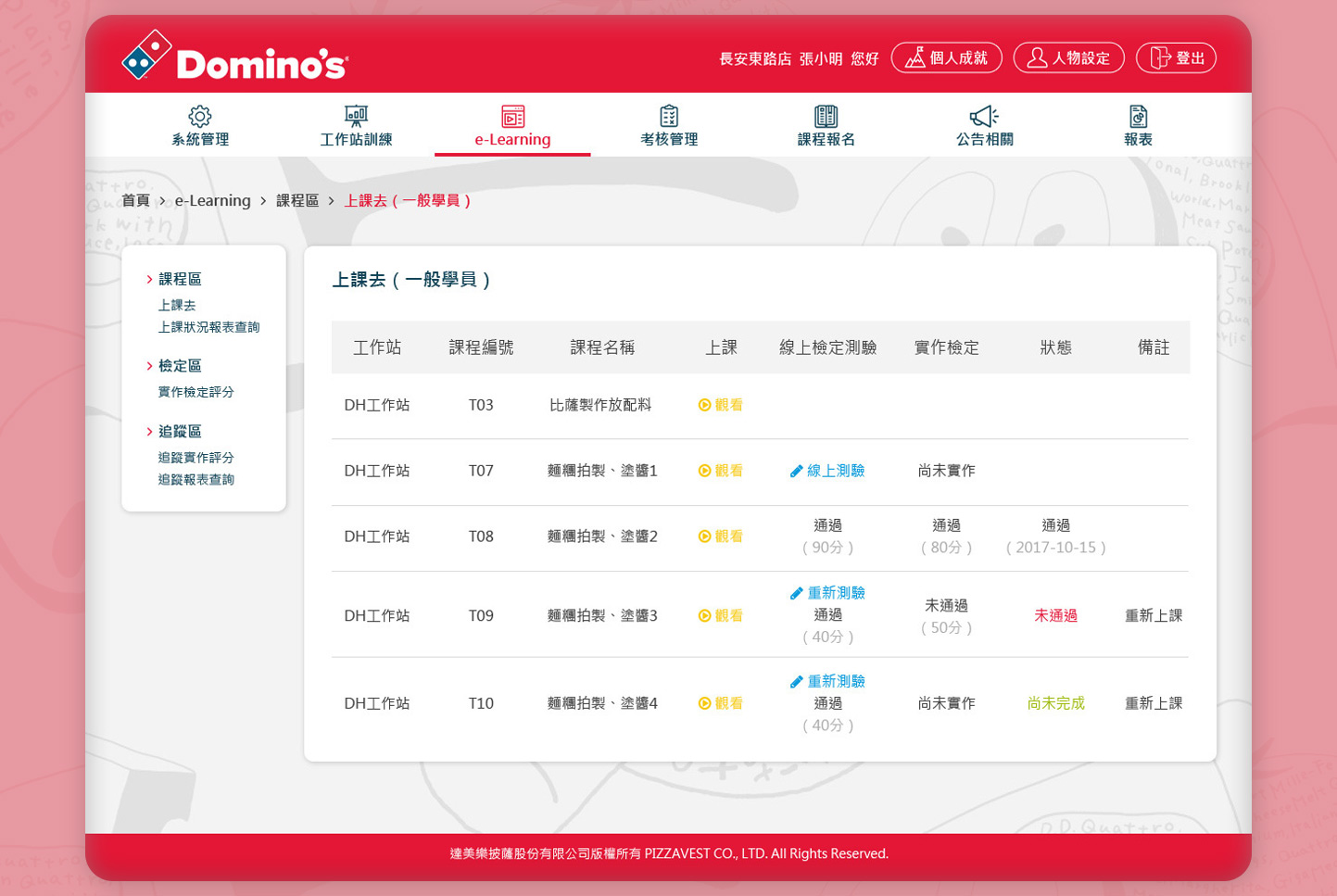Navigate to 首頁 in the breadcrumb
The width and height of the screenshot is (1337, 896).
[135, 199]
